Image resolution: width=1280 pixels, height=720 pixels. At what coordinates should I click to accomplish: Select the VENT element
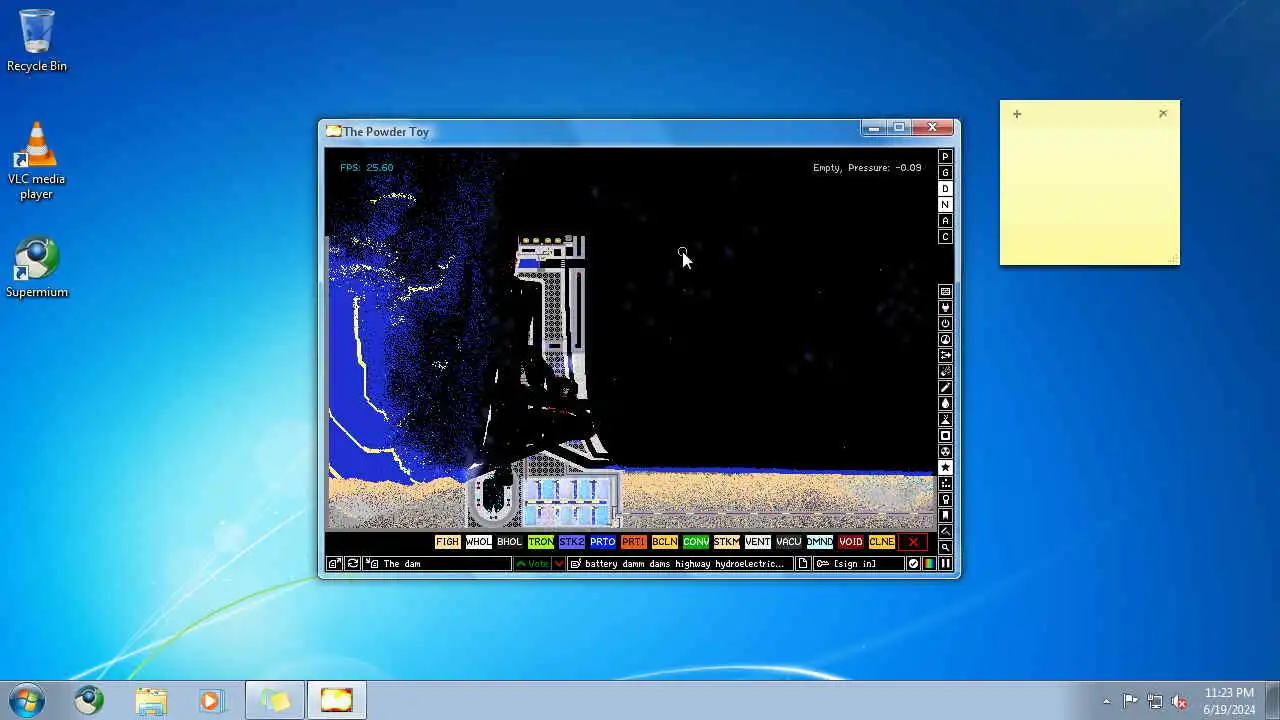pos(757,542)
